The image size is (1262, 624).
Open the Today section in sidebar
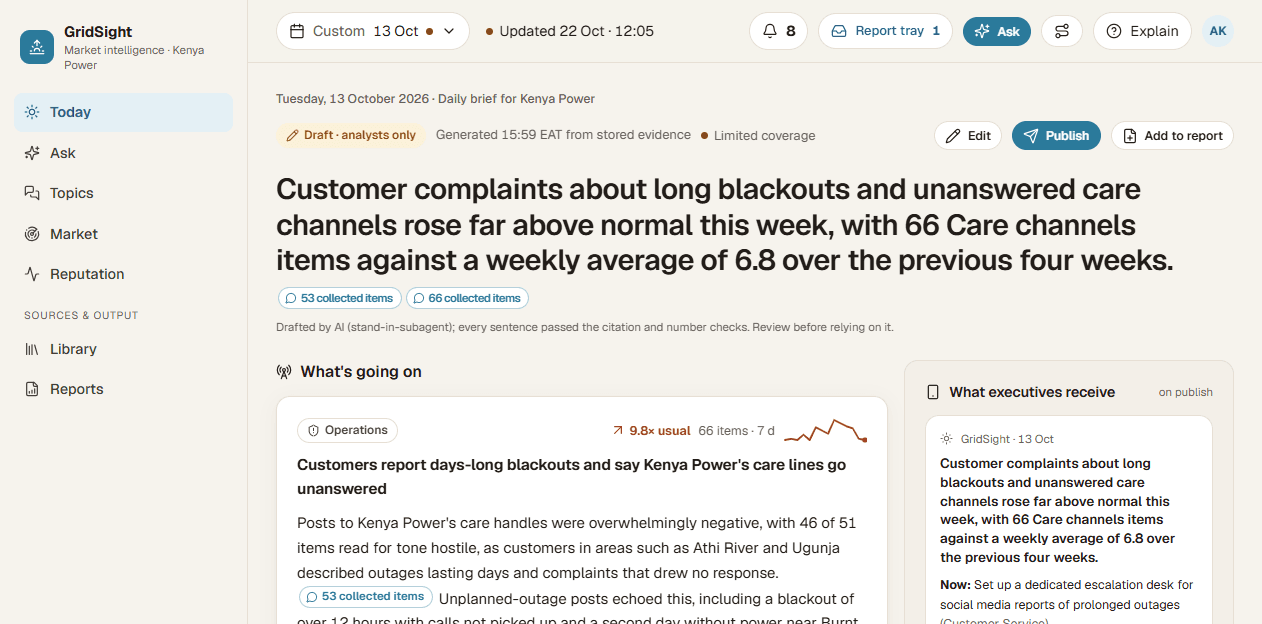point(124,112)
